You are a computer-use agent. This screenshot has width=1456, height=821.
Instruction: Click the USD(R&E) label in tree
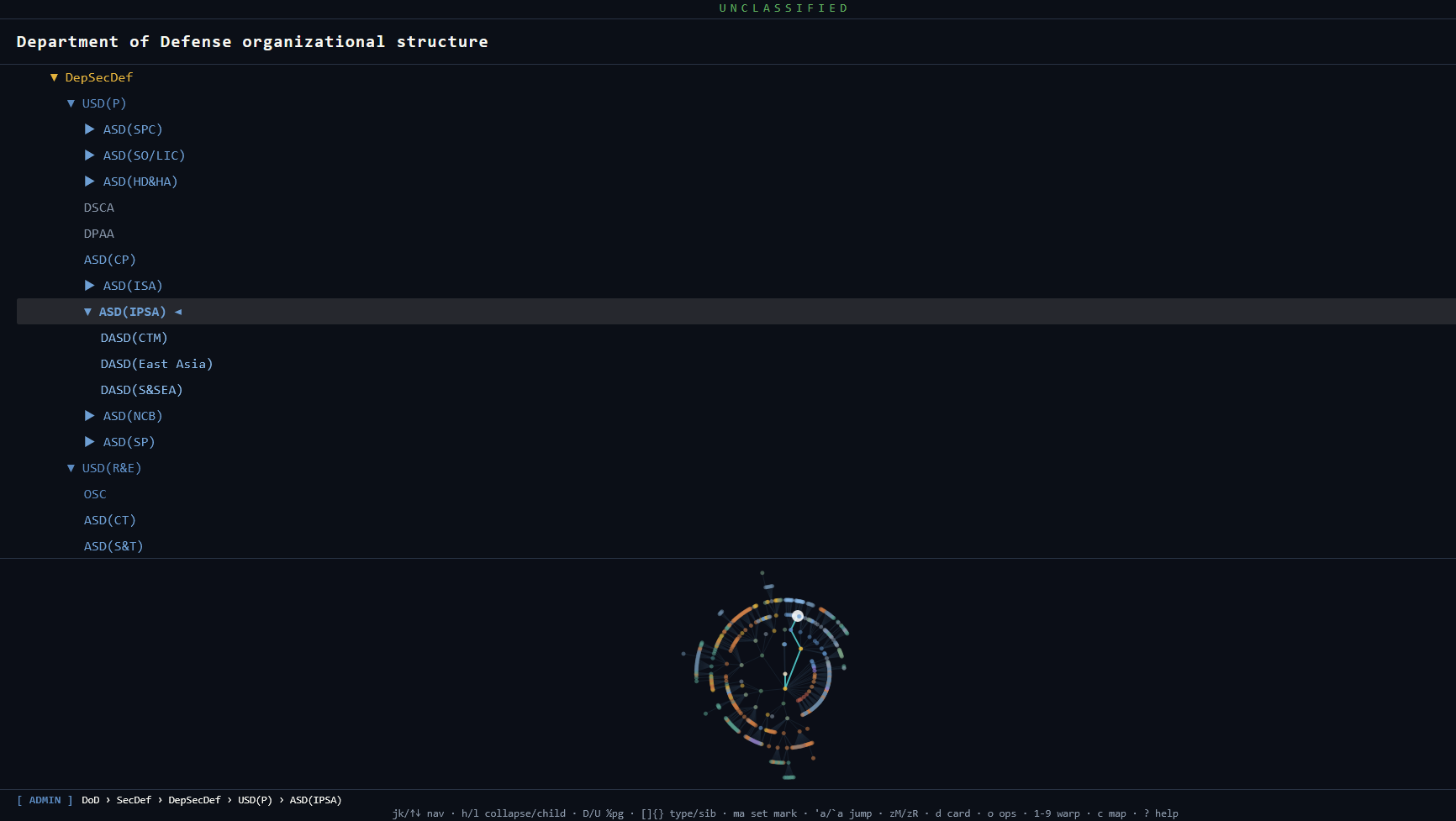(x=112, y=468)
